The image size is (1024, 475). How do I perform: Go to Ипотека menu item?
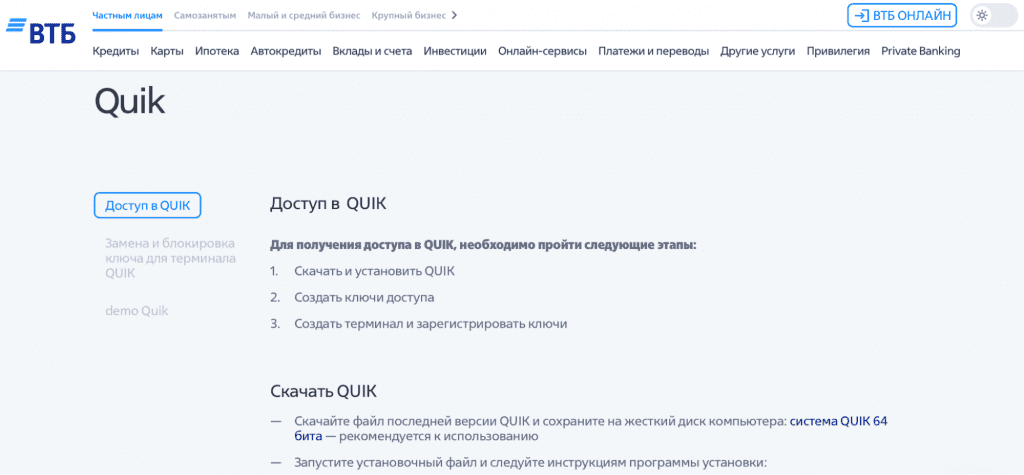click(217, 51)
